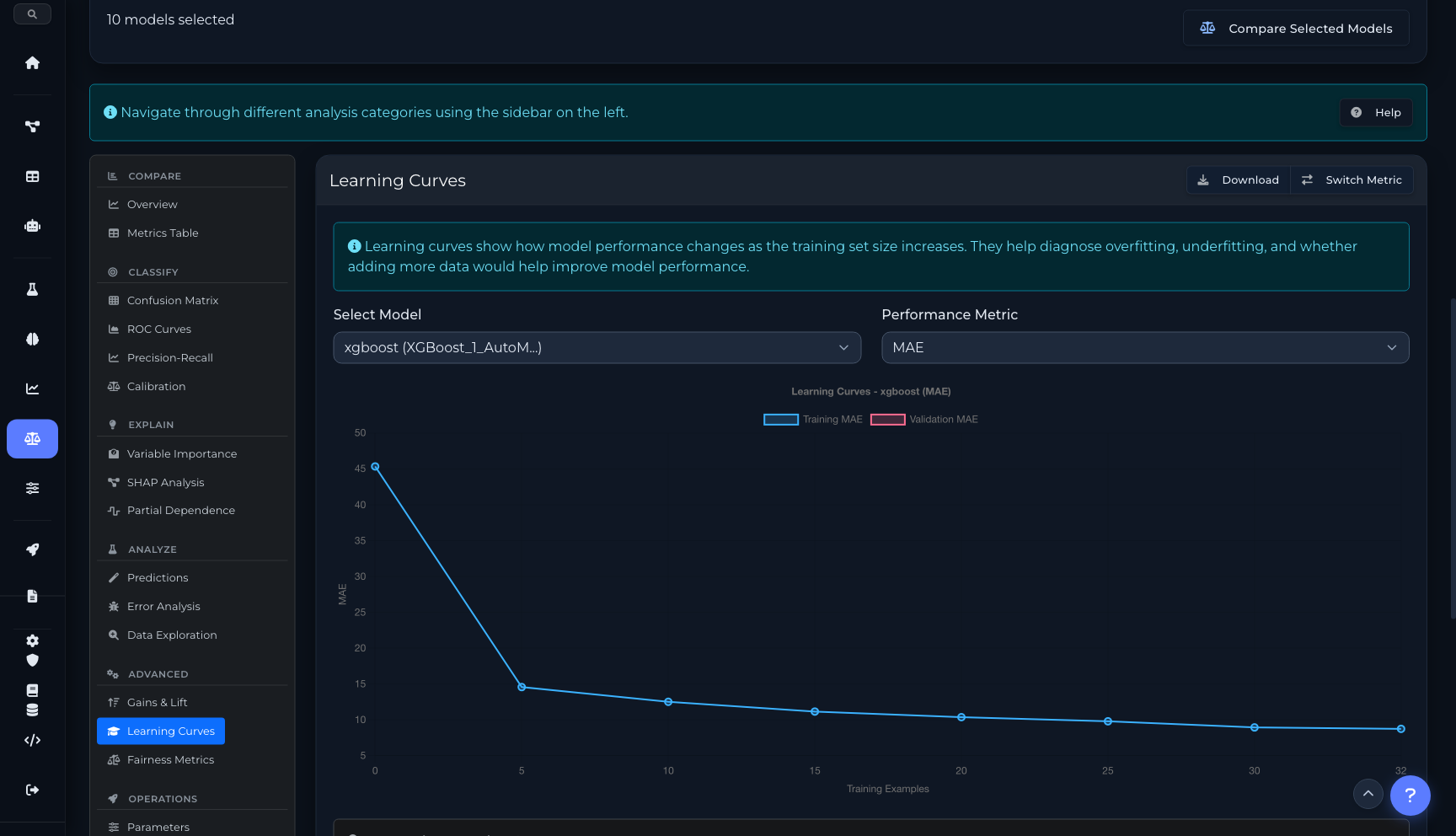The height and width of the screenshot is (836, 1456).
Task: Click the Switch Metric button
Action: point(1352,180)
